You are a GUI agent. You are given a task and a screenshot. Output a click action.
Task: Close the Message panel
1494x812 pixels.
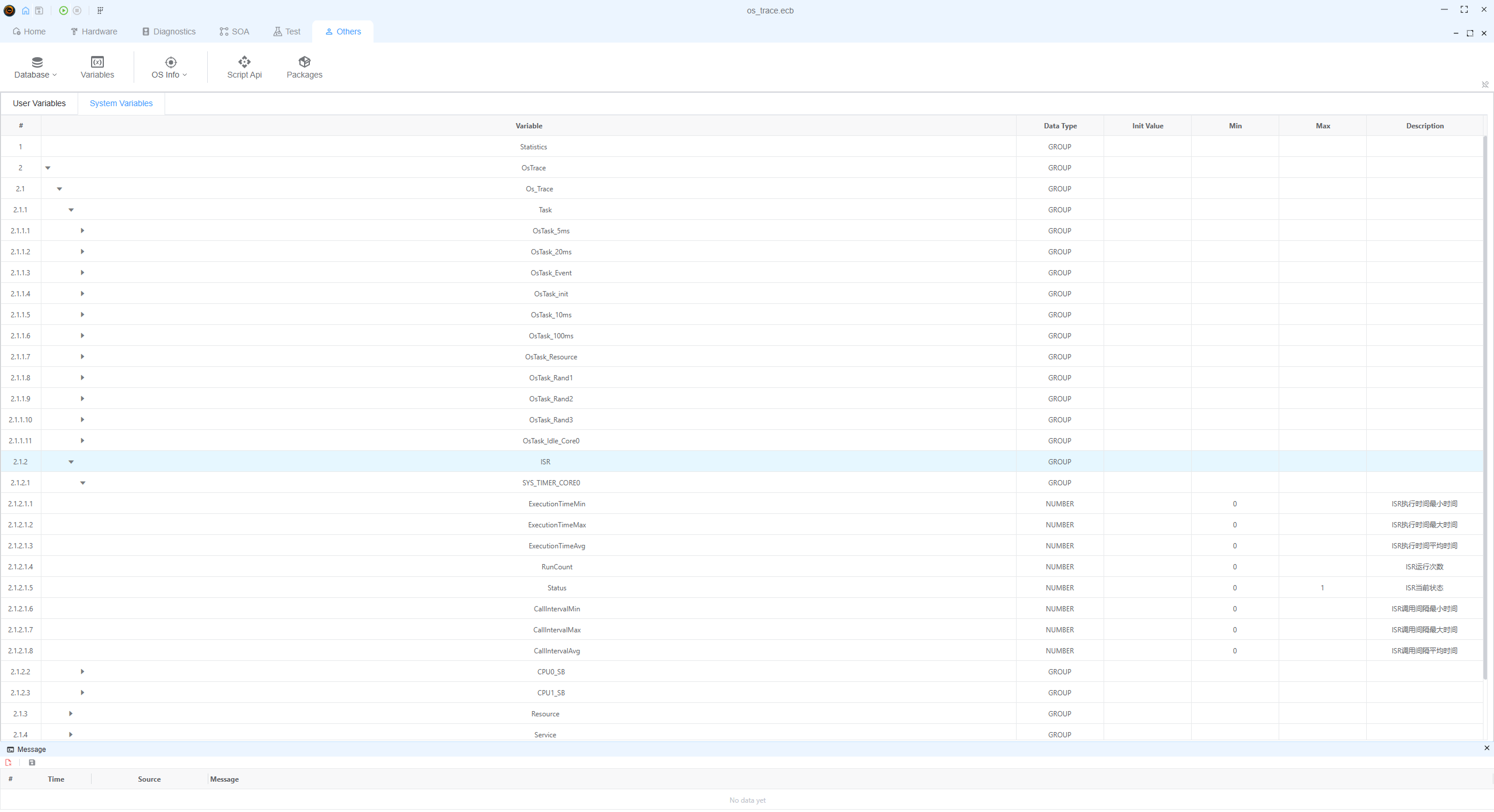pyautogui.click(x=1486, y=748)
